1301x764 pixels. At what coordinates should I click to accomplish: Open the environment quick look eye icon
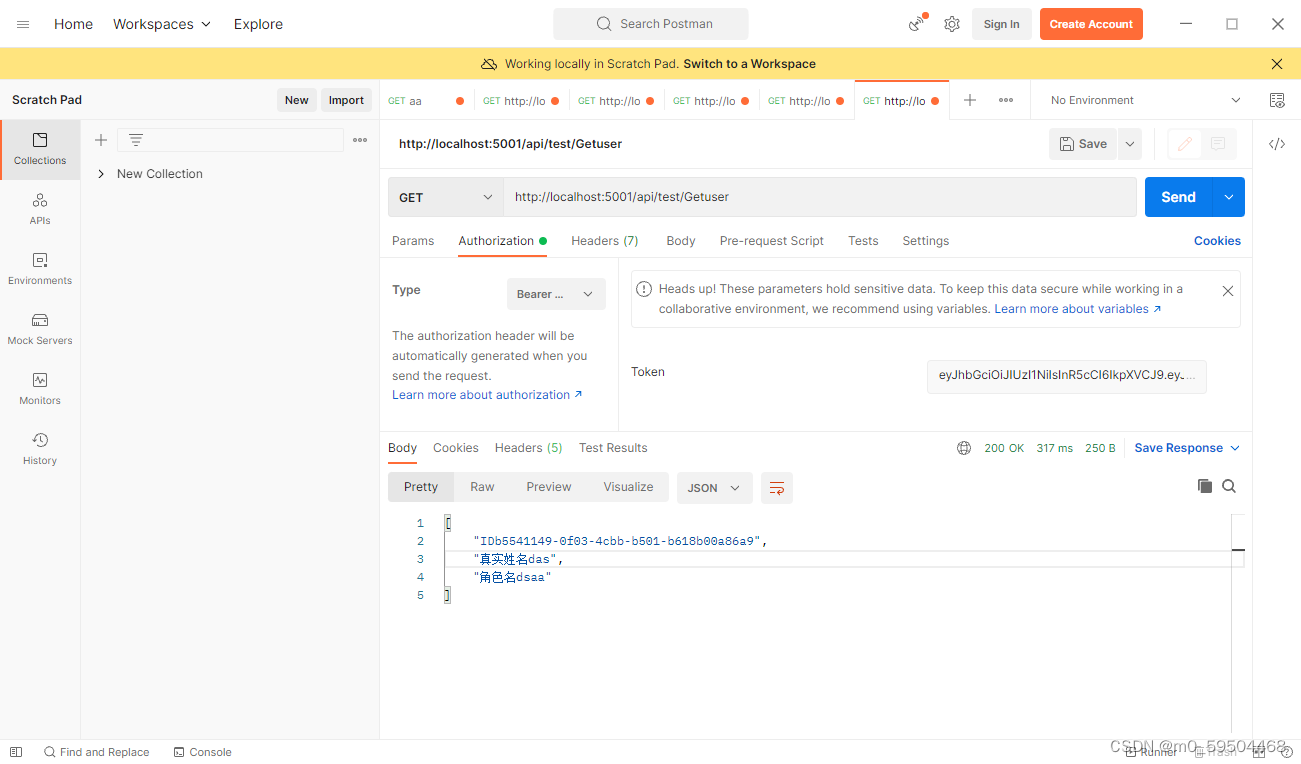1277,100
